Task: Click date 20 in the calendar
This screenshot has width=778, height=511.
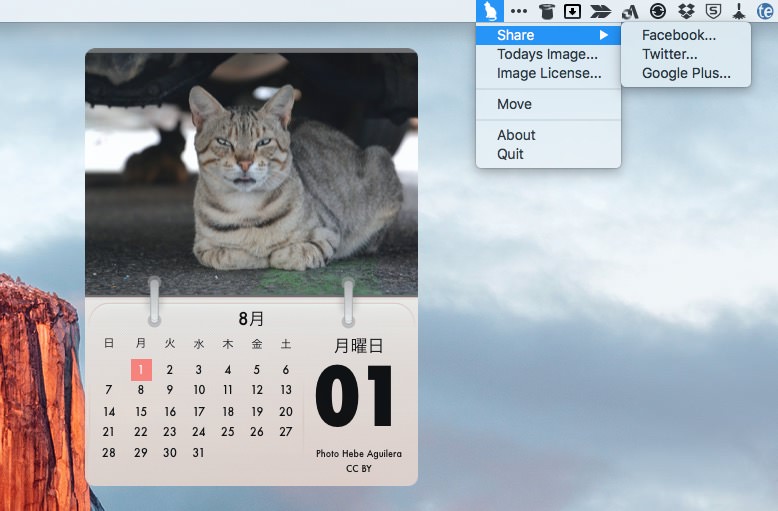Action: point(286,412)
